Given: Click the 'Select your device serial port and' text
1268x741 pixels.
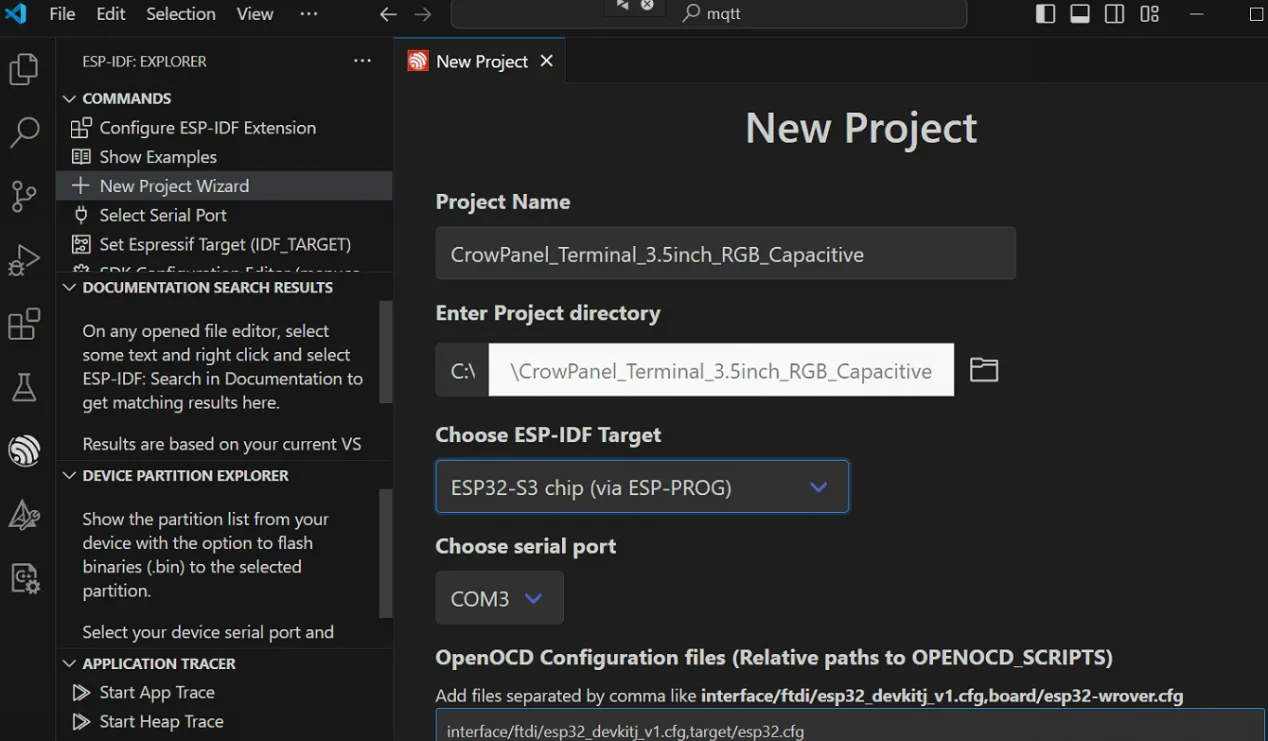Looking at the screenshot, I should coord(208,632).
